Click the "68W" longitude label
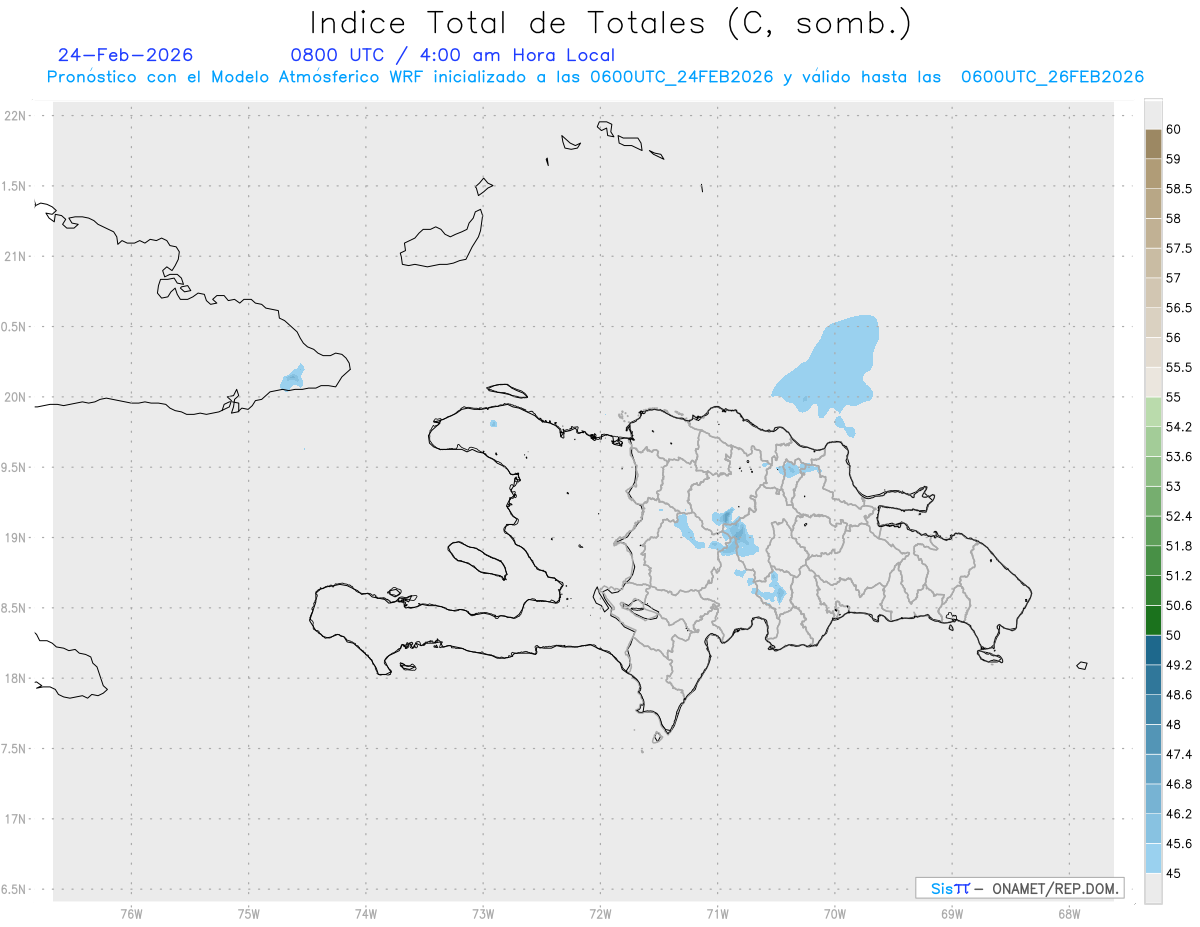1200x927 pixels. [x=1069, y=913]
